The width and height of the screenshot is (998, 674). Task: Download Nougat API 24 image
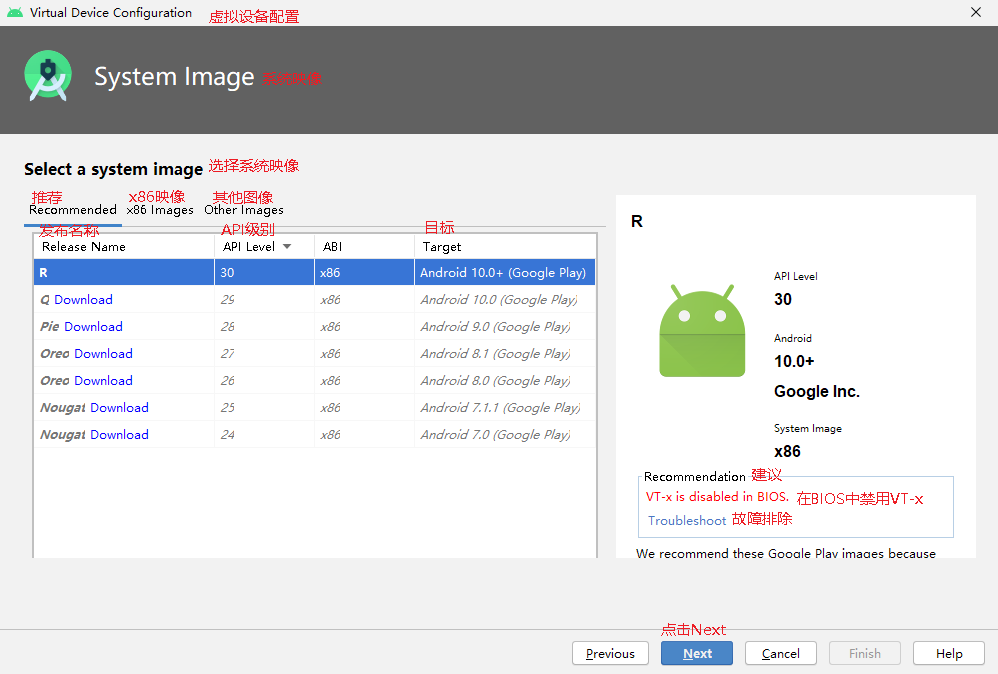[120, 435]
